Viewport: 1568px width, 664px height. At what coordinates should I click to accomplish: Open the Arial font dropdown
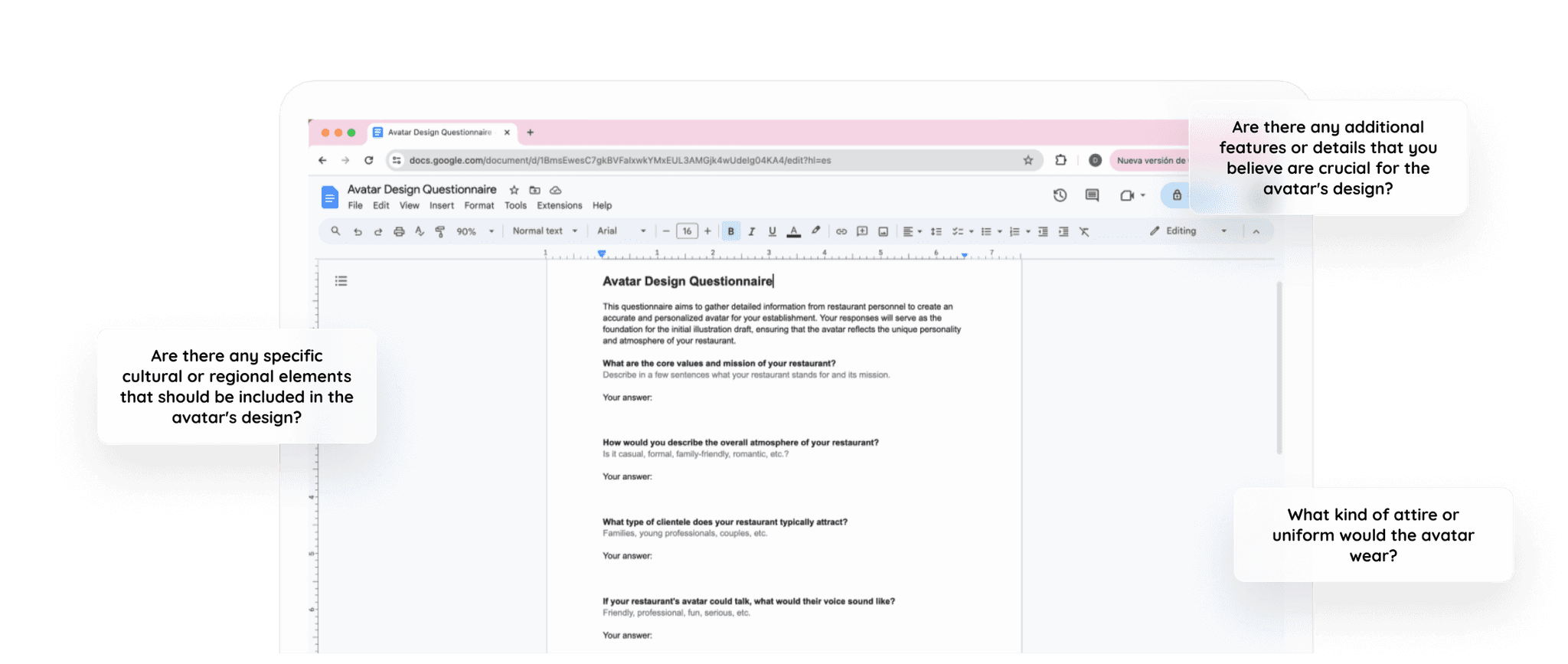(622, 231)
